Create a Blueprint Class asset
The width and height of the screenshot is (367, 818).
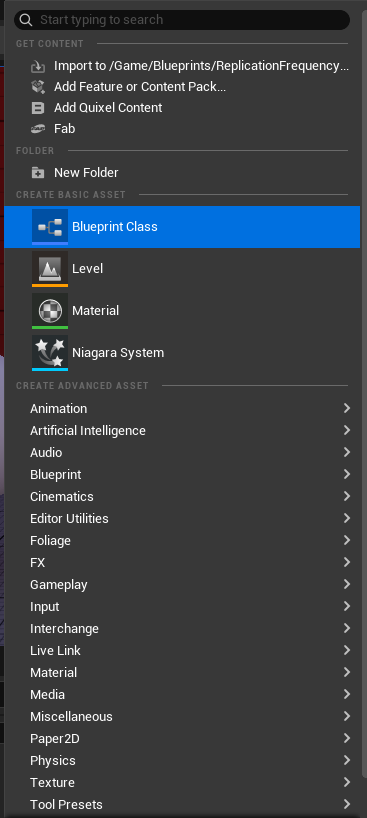pyautogui.click(x=182, y=227)
